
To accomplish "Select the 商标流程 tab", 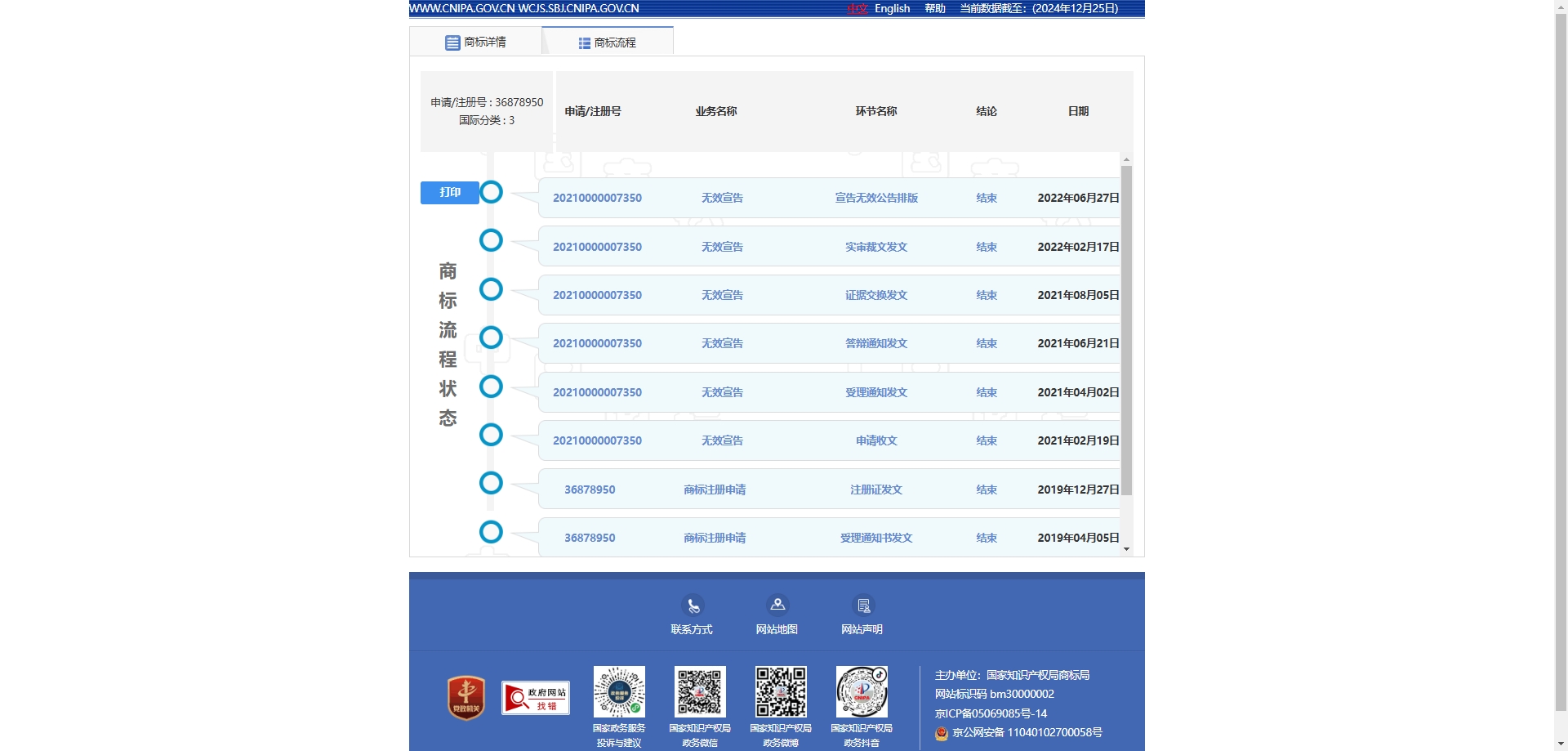I will 608,42.
